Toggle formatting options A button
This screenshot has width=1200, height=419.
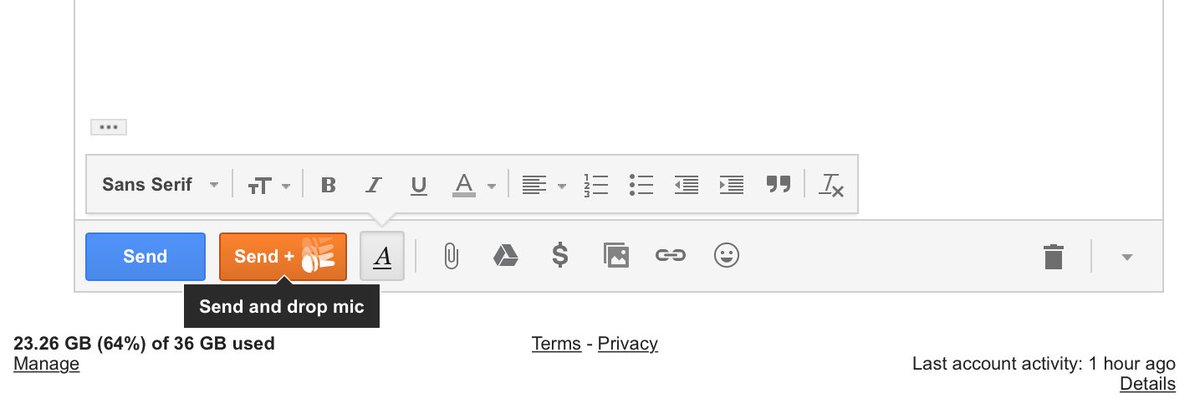(x=382, y=257)
